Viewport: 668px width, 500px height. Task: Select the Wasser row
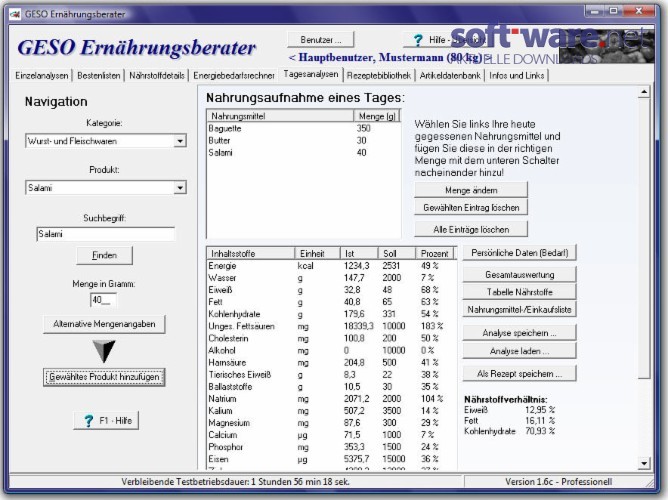[x=331, y=278]
